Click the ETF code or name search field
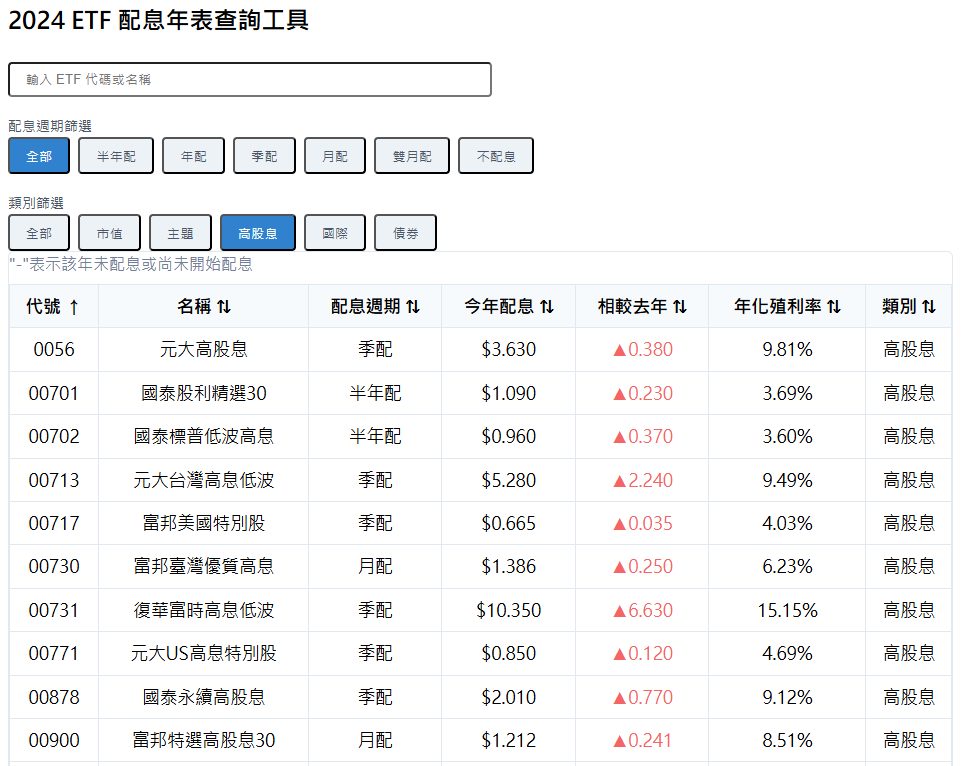Viewport: 961px width, 766px height. (x=249, y=80)
